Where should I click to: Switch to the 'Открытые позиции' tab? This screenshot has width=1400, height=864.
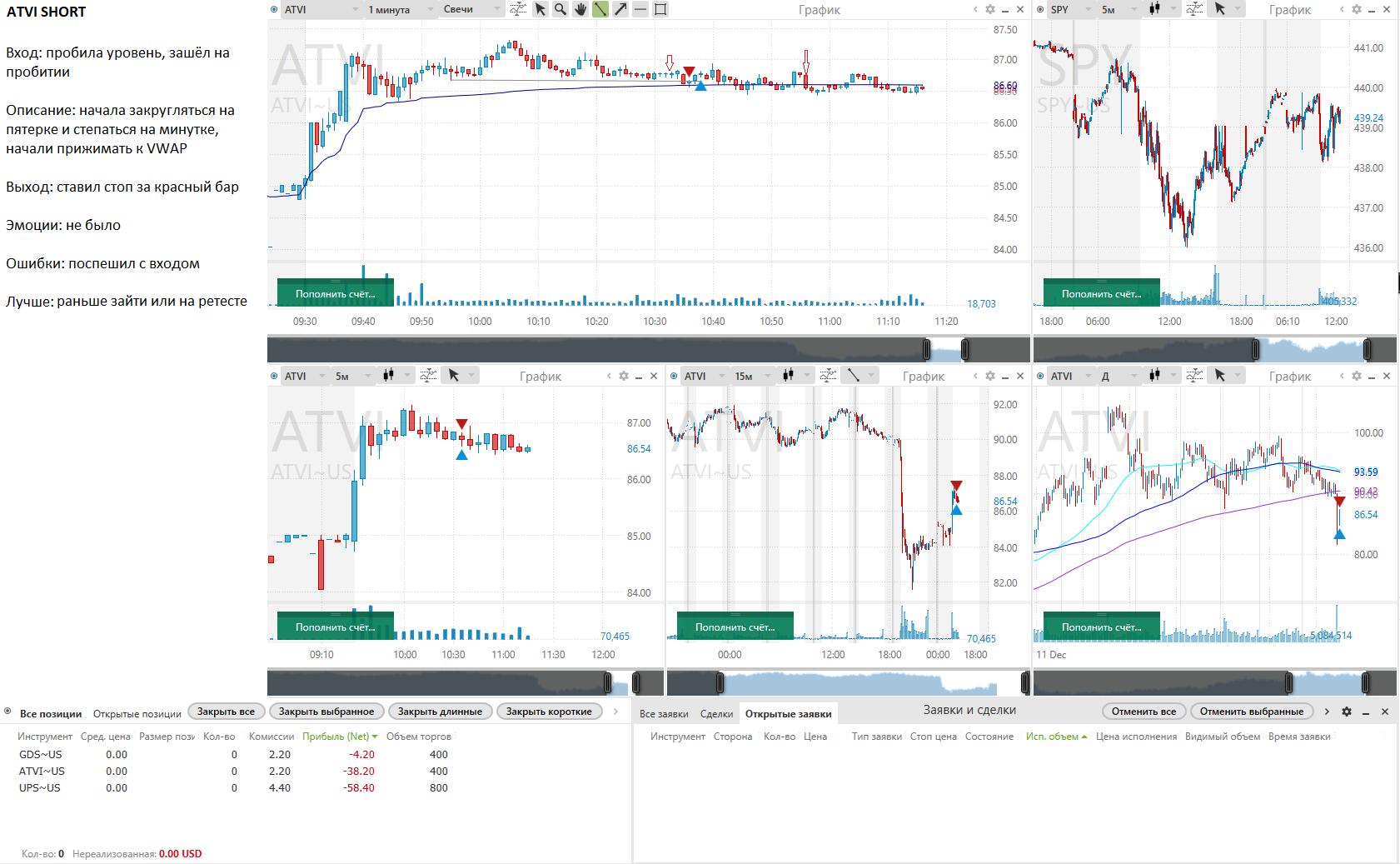coord(137,714)
